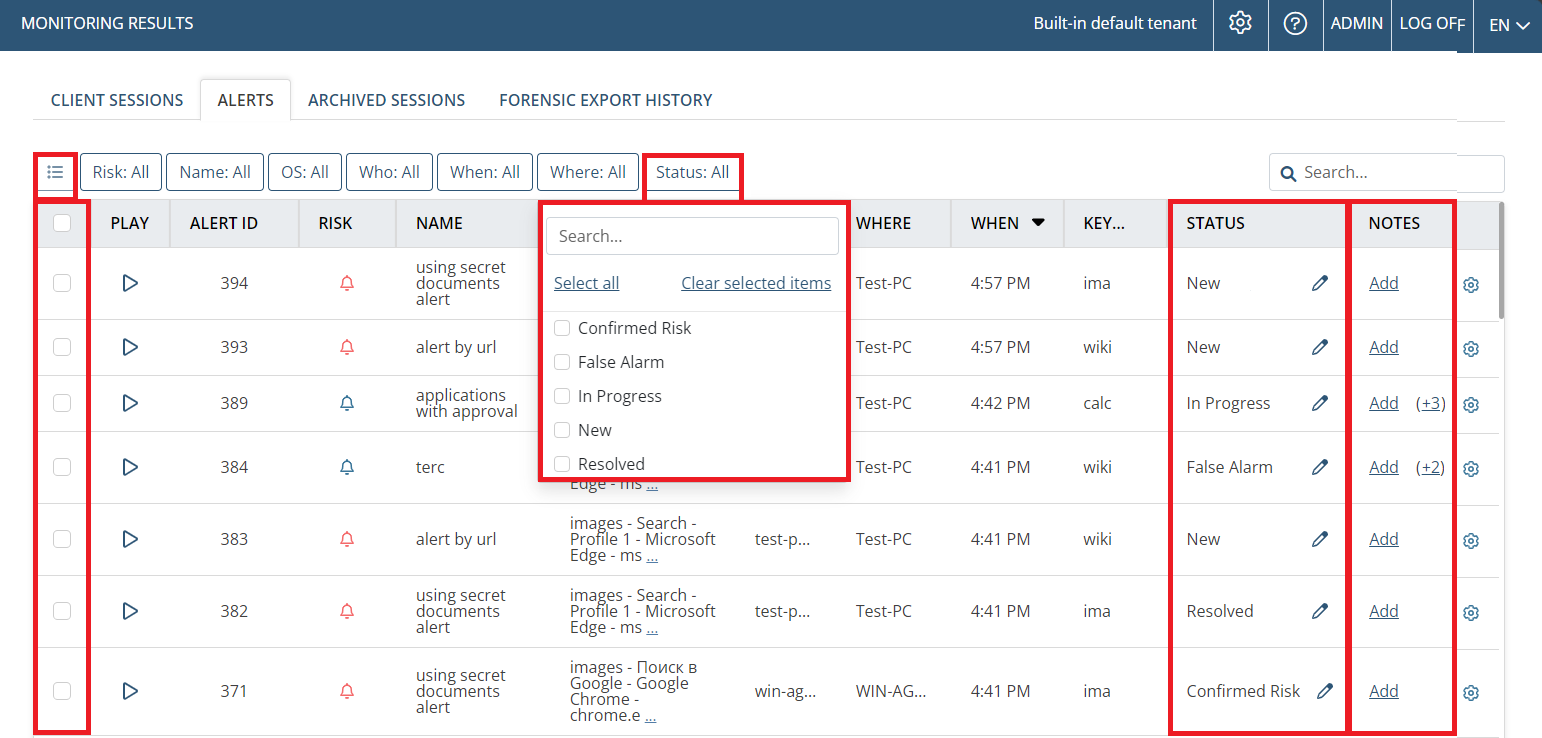Expand the When: All filter
The image size is (1542, 738).
pos(485,172)
